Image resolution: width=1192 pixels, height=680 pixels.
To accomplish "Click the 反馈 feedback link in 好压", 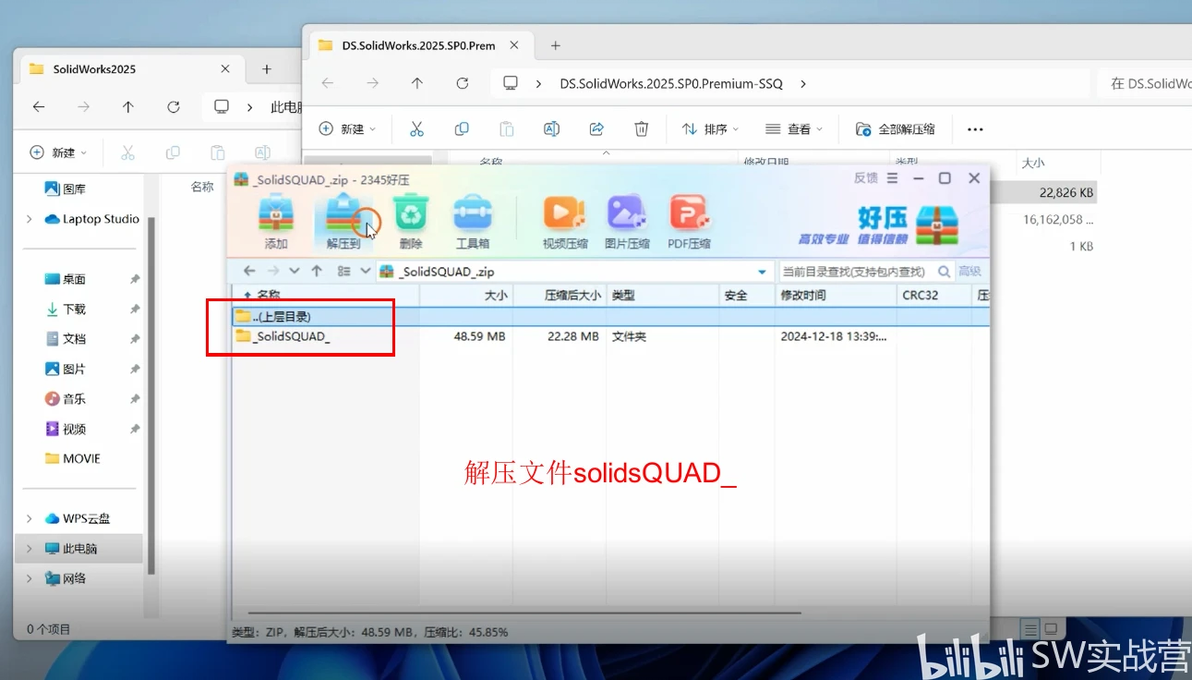I will click(866, 178).
